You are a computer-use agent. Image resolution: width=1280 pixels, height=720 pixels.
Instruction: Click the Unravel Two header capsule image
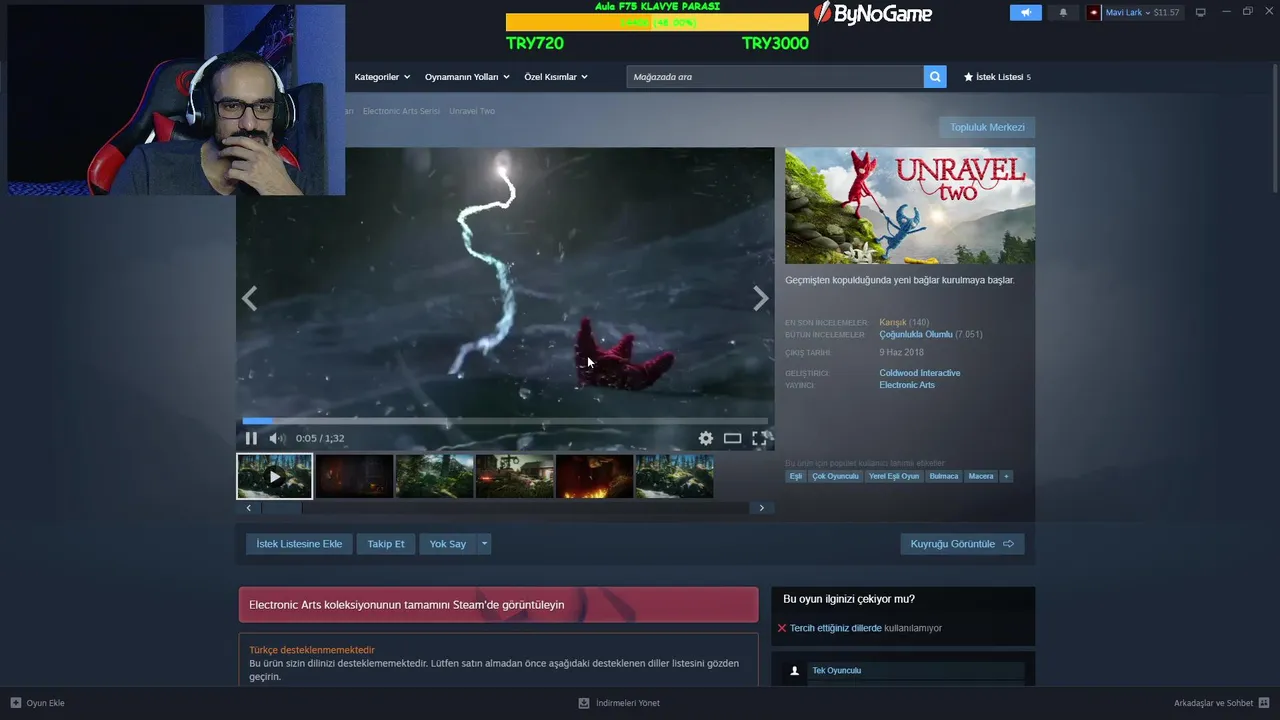[x=910, y=206]
